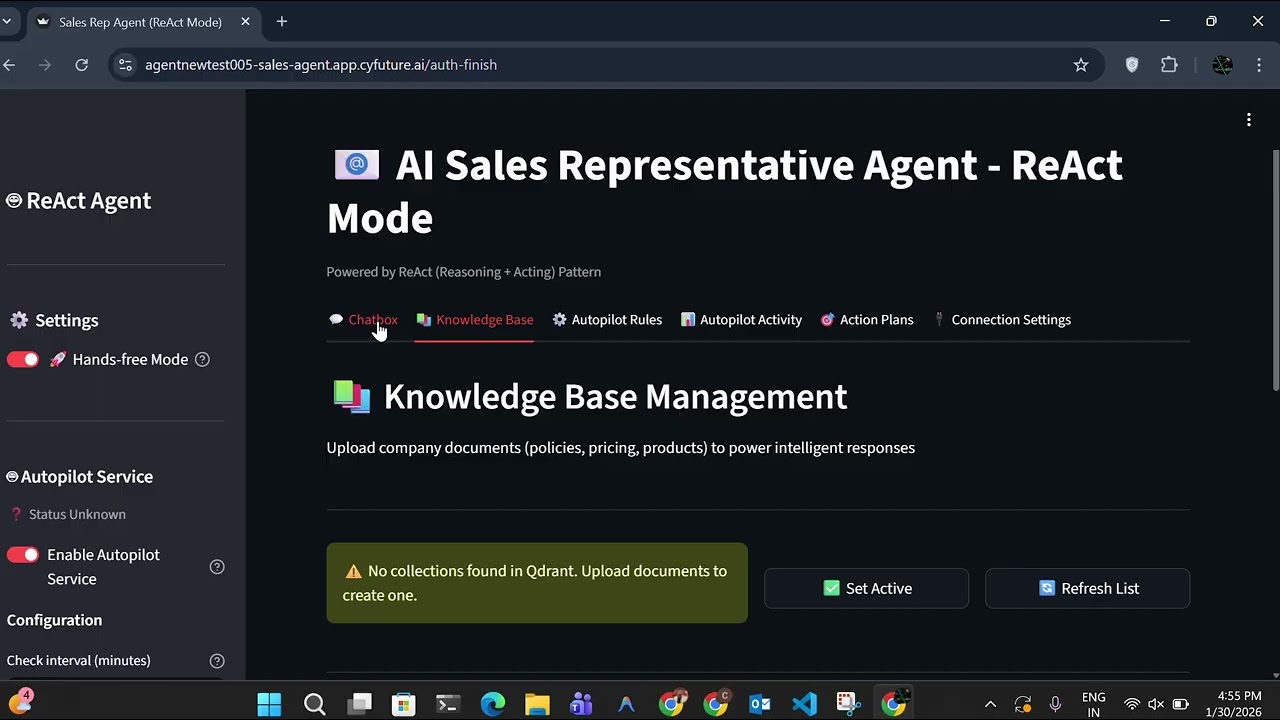This screenshot has width=1280, height=720.
Task: Show hidden system tray icons
Action: click(990, 704)
